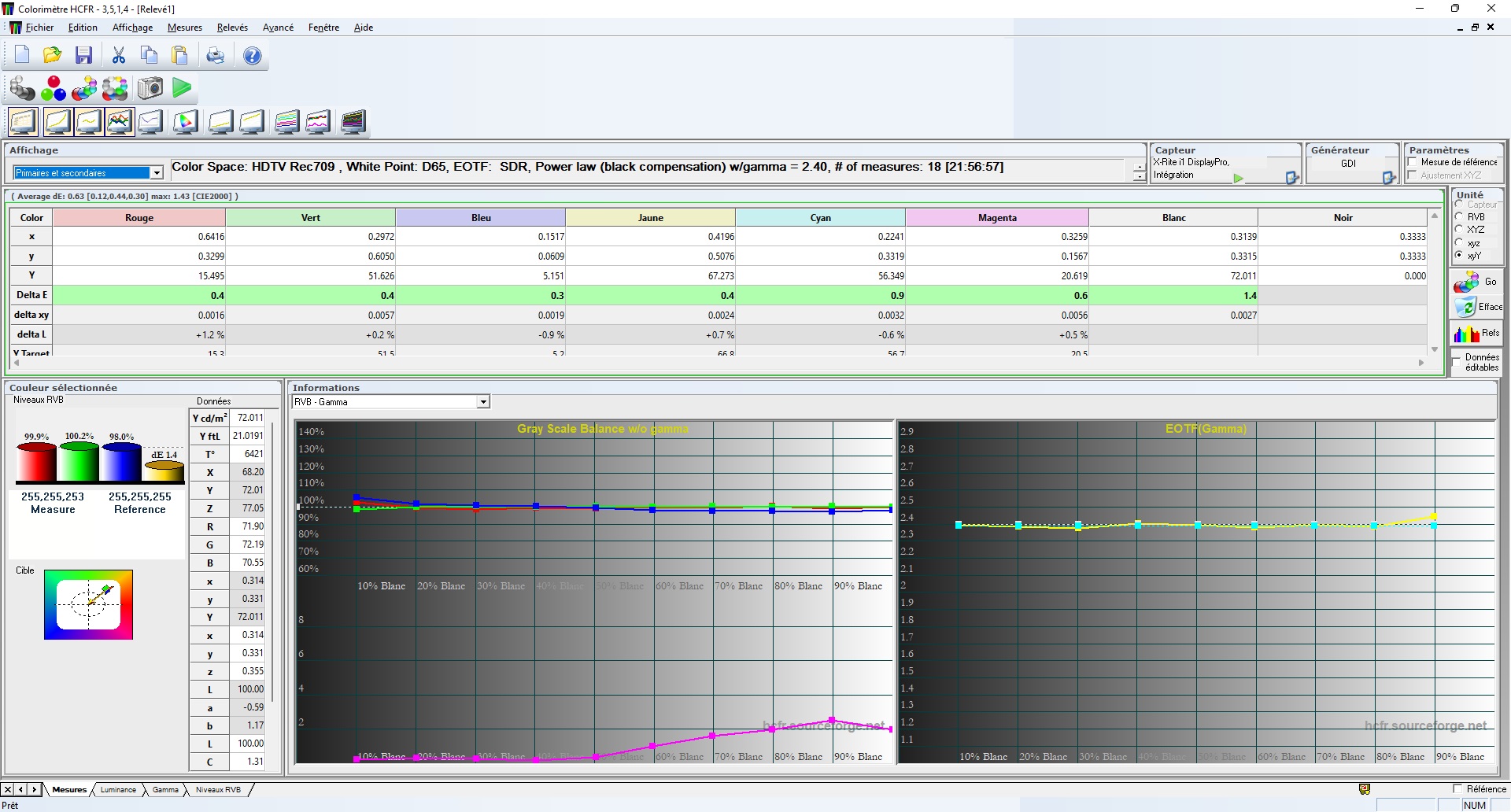
Task: Click the red RVB level cylinder
Action: [36, 462]
